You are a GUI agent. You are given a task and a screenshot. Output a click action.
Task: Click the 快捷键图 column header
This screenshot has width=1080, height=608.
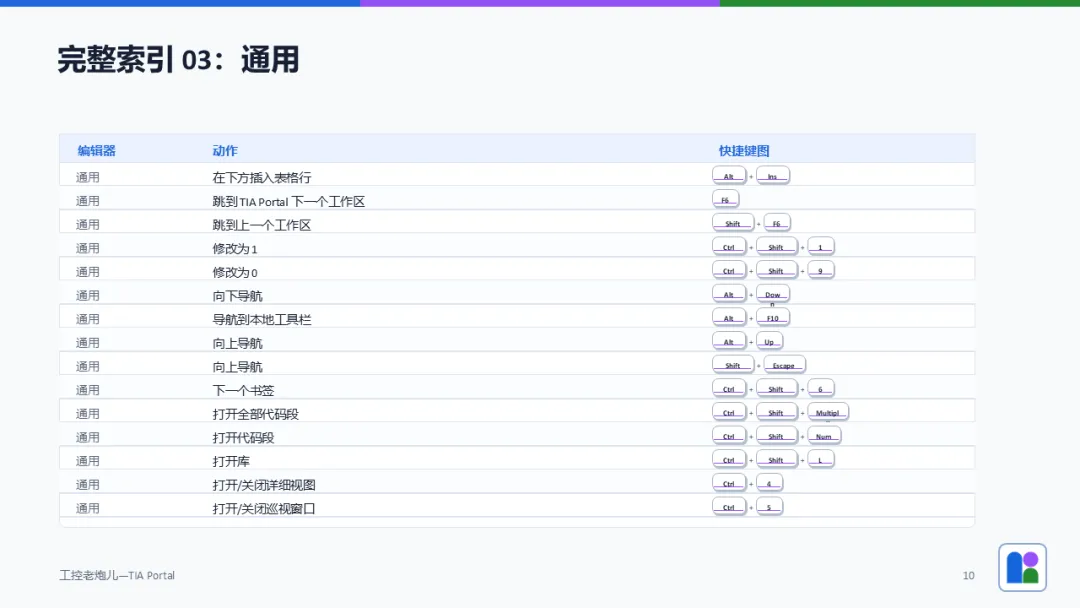(744, 151)
